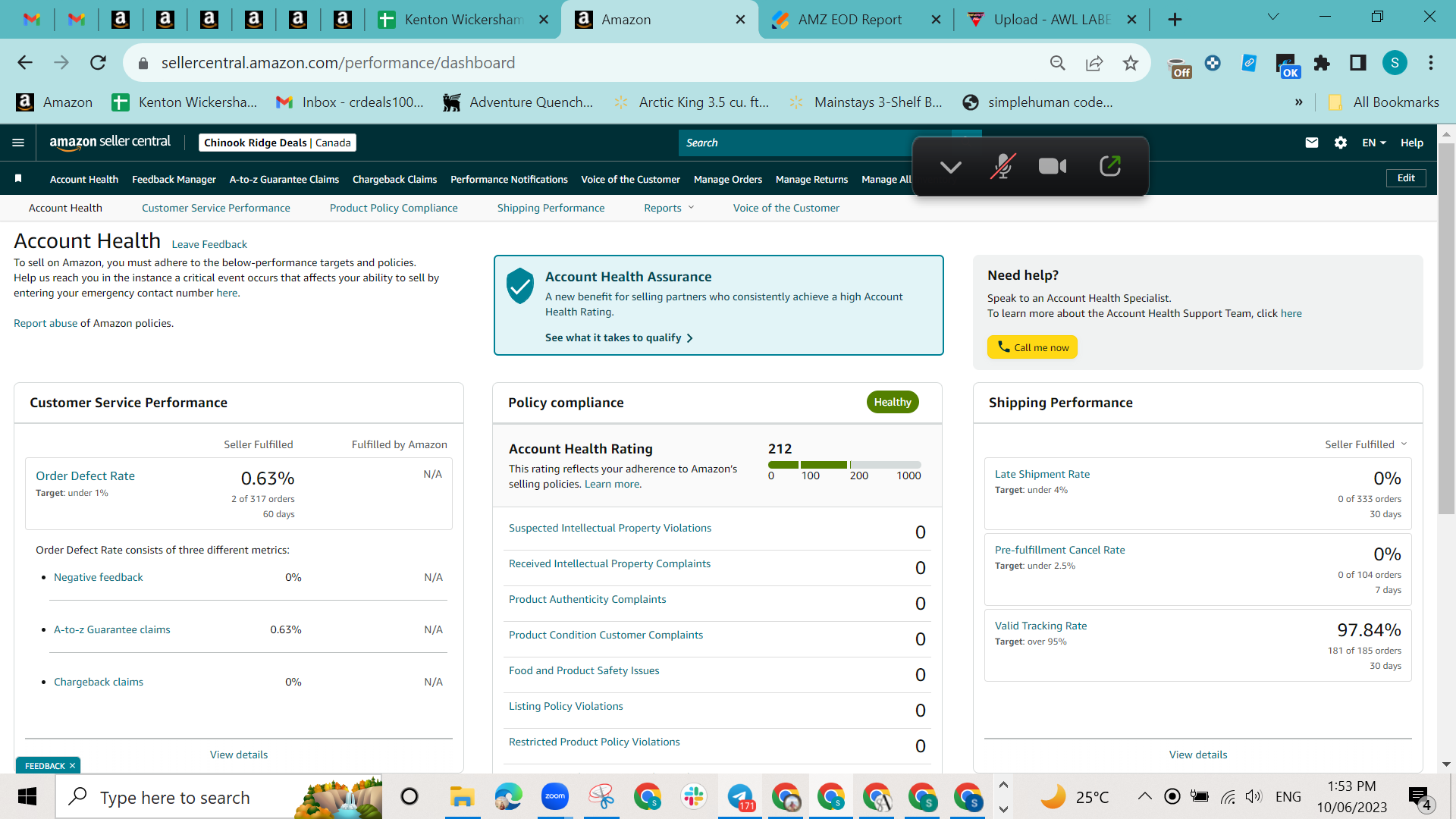1456x819 pixels.
Task: Open Feedback Manager in the favorites bar
Action: [174, 180]
